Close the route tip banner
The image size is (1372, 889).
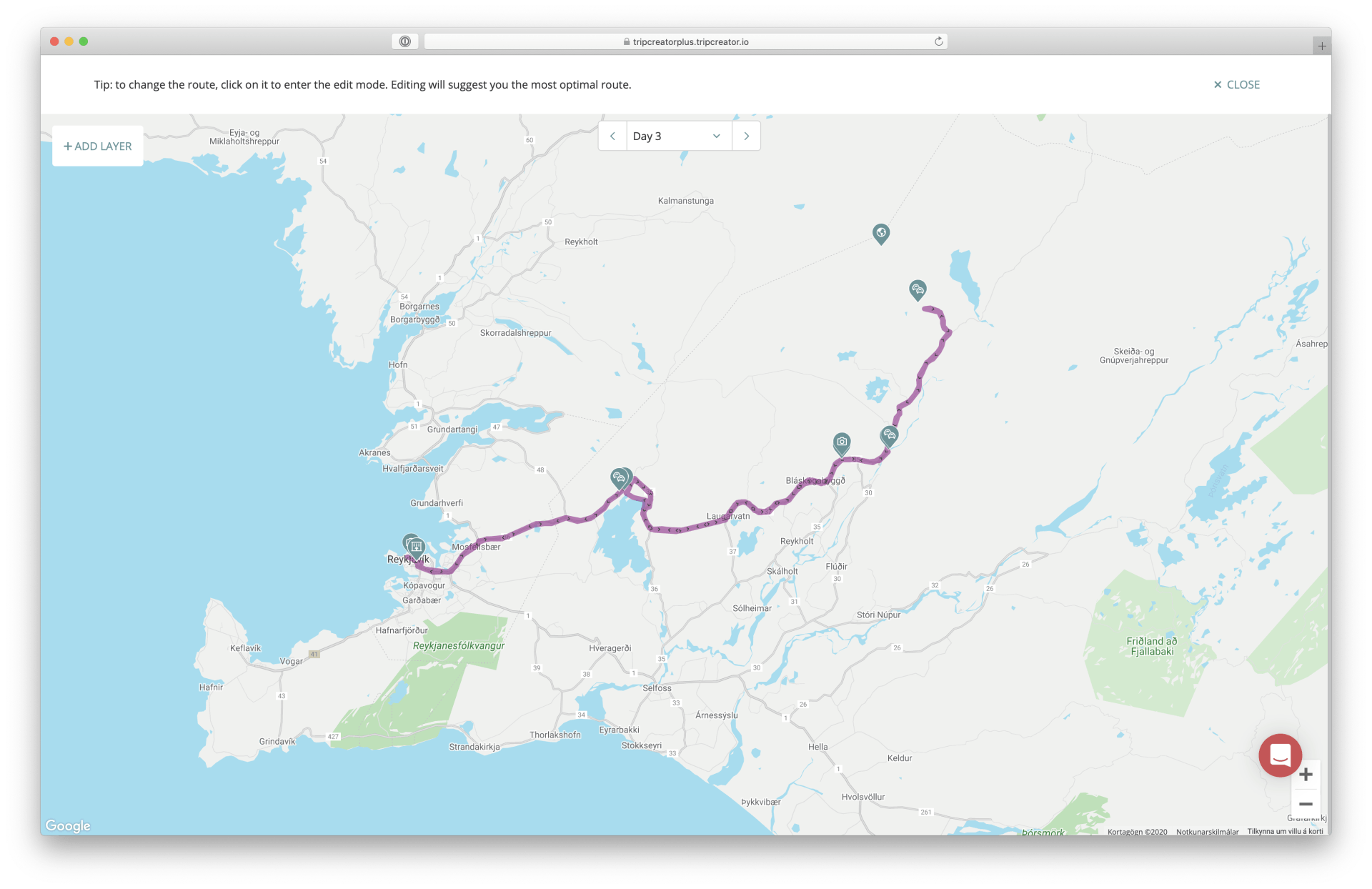coord(1237,84)
